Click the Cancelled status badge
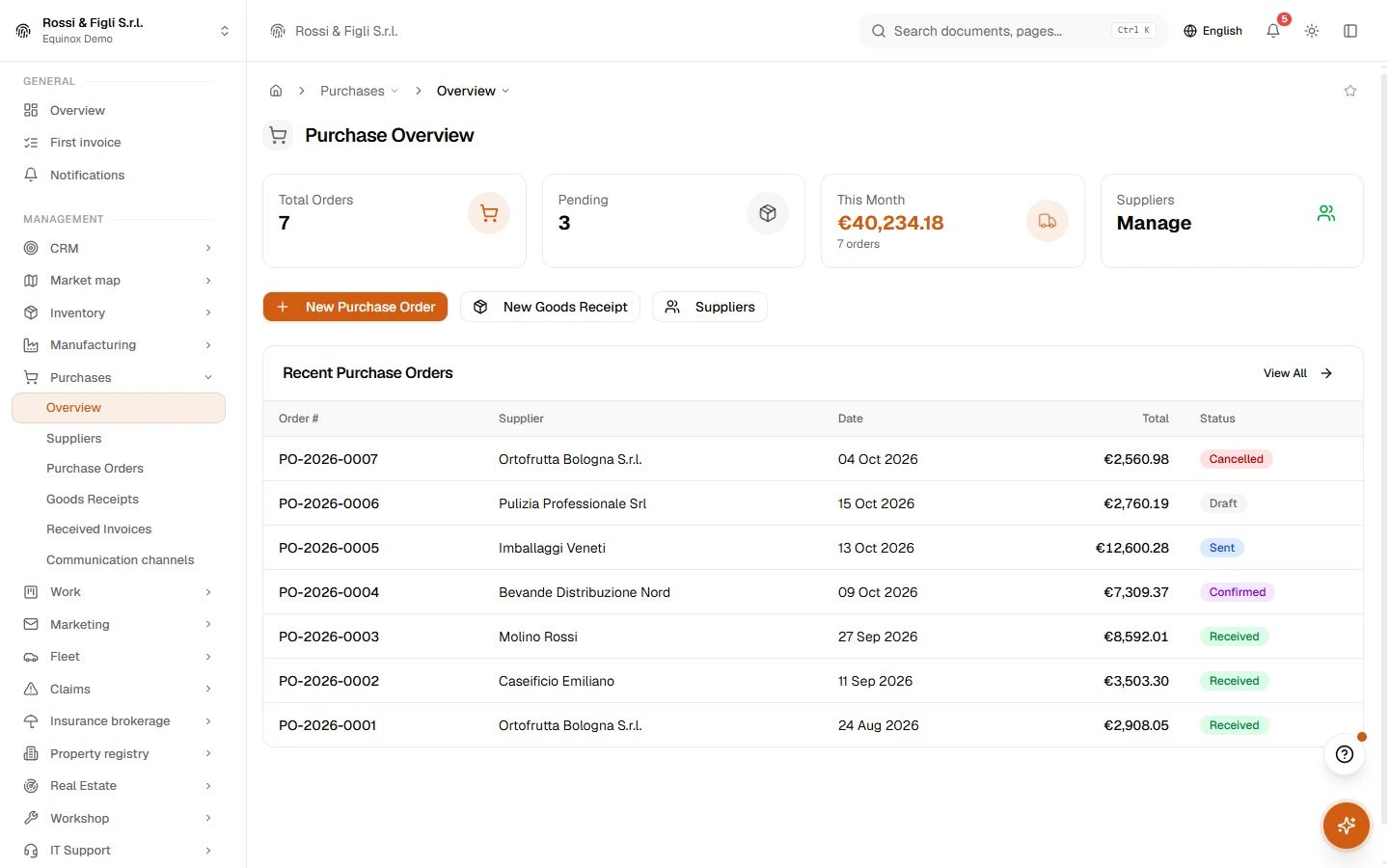The height and width of the screenshot is (868, 1389). pos(1237,459)
